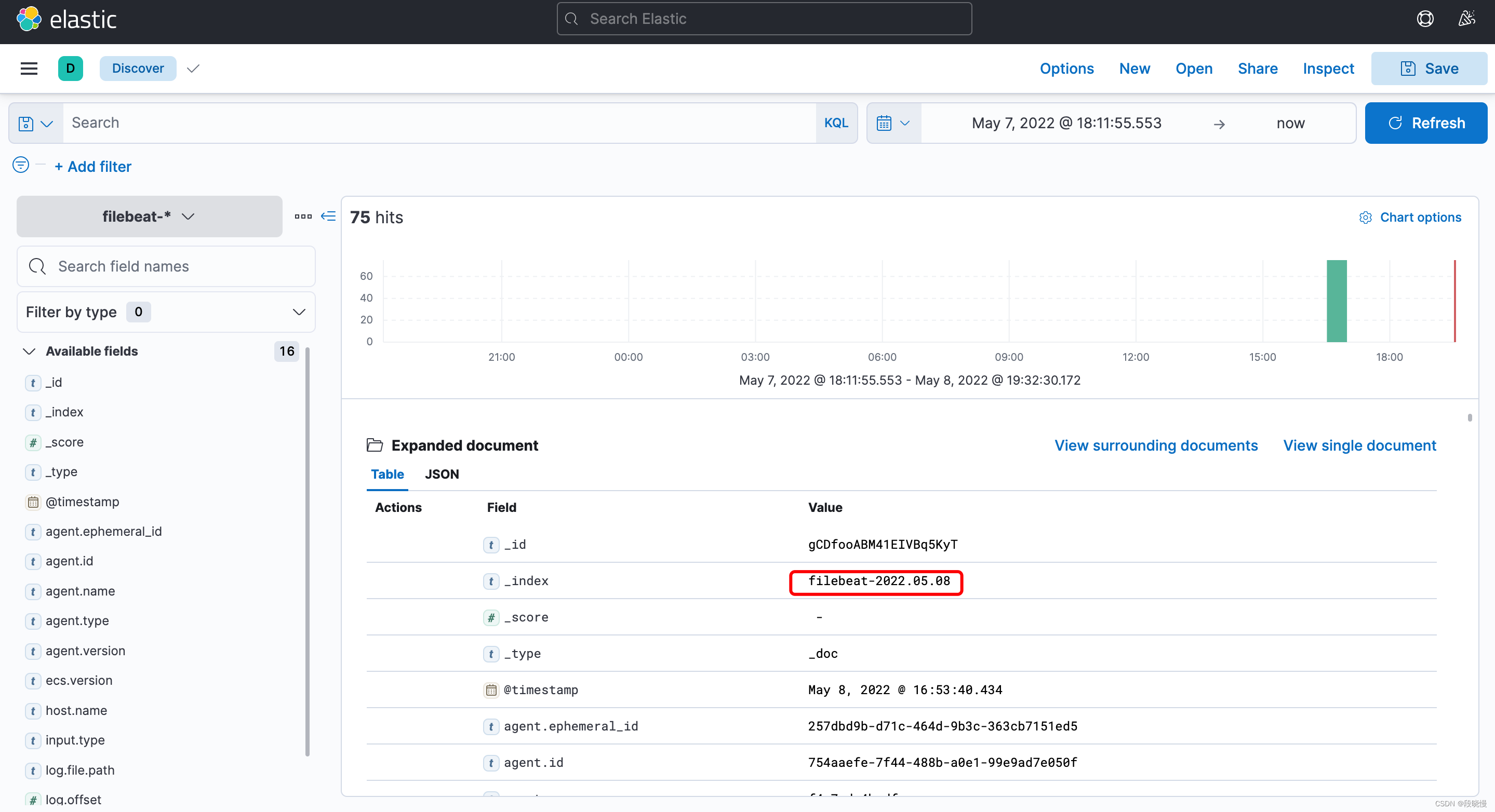Click the Refresh button
Viewport: 1495px width, 812px height.
click(1426, 123)
